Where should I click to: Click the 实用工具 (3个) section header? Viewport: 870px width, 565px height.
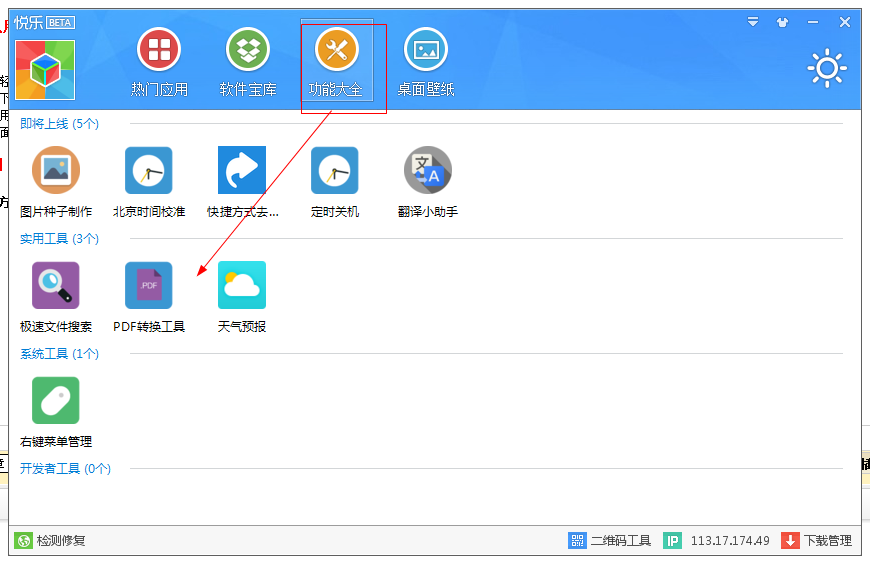[x=59, y=239]
